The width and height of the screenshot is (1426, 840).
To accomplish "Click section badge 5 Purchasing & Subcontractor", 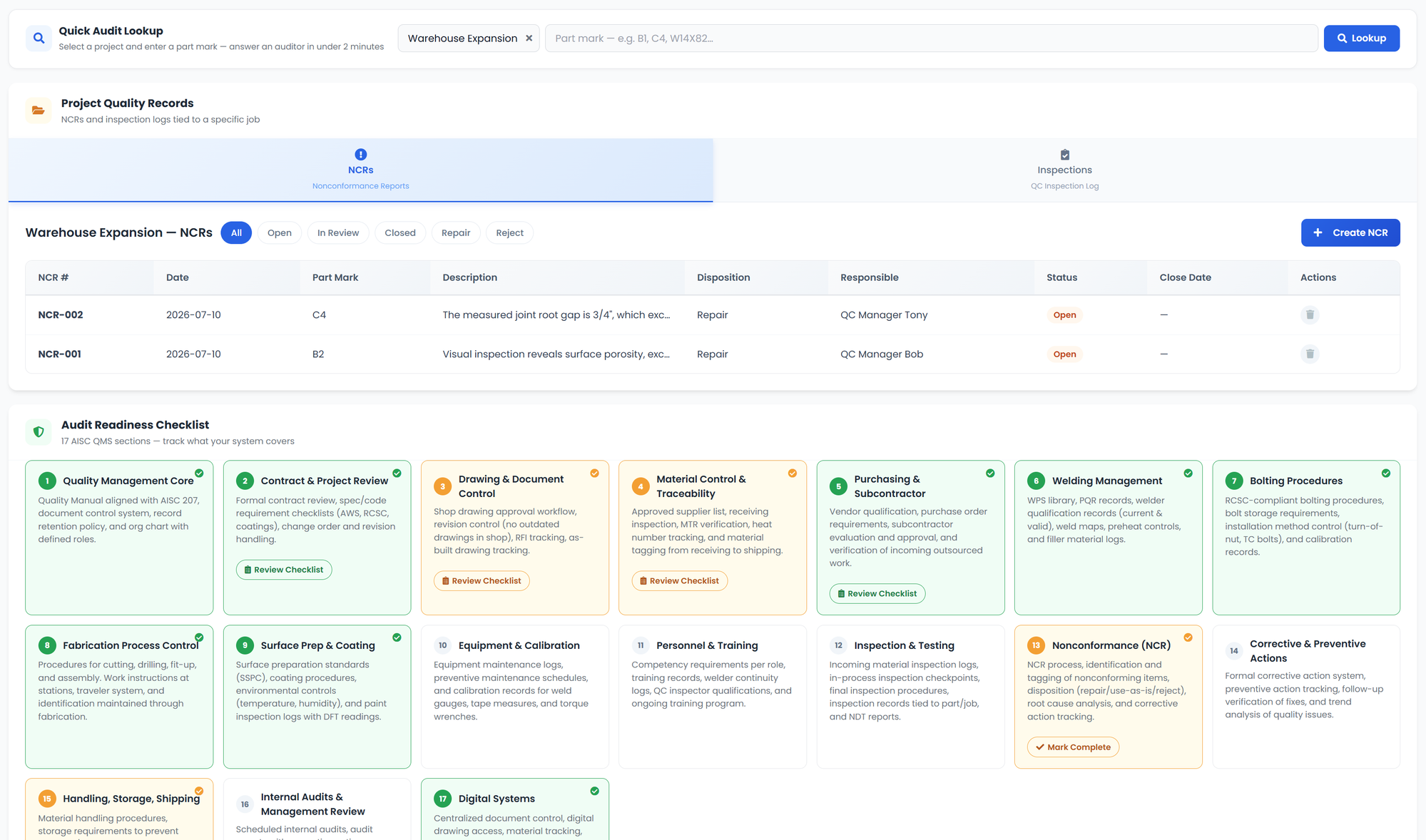I will (x=838, y=486).
